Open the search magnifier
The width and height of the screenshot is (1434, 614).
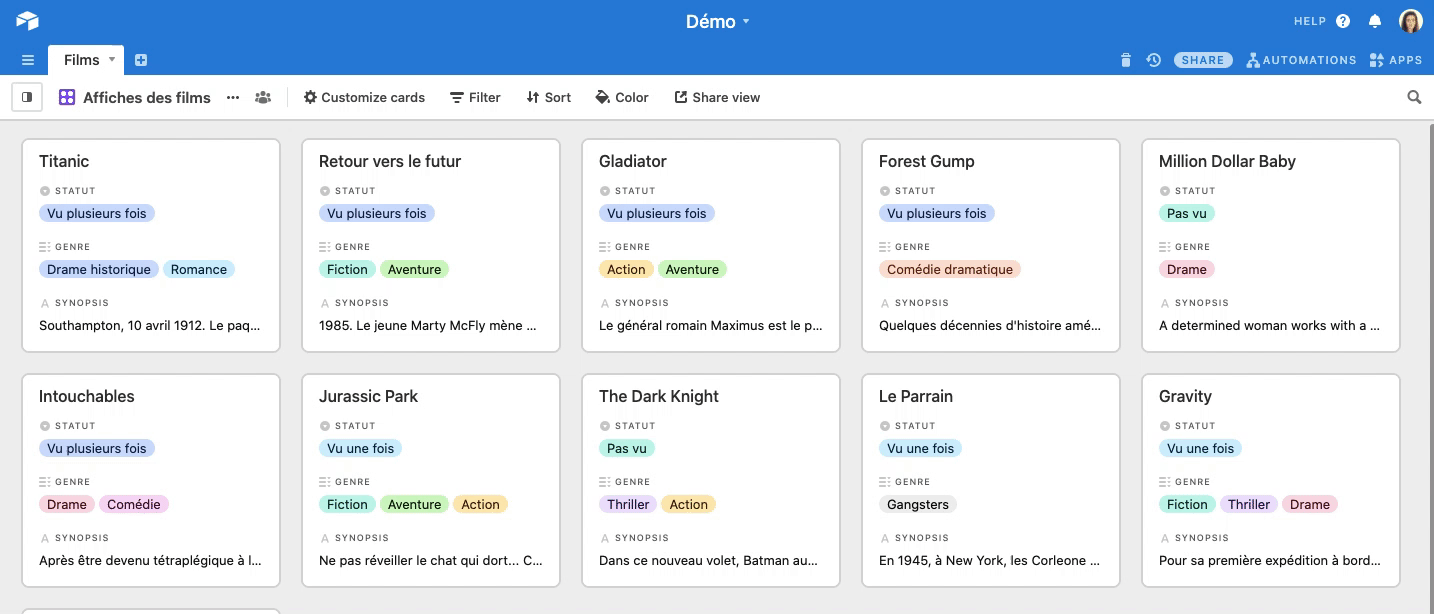click(1414, 97)
